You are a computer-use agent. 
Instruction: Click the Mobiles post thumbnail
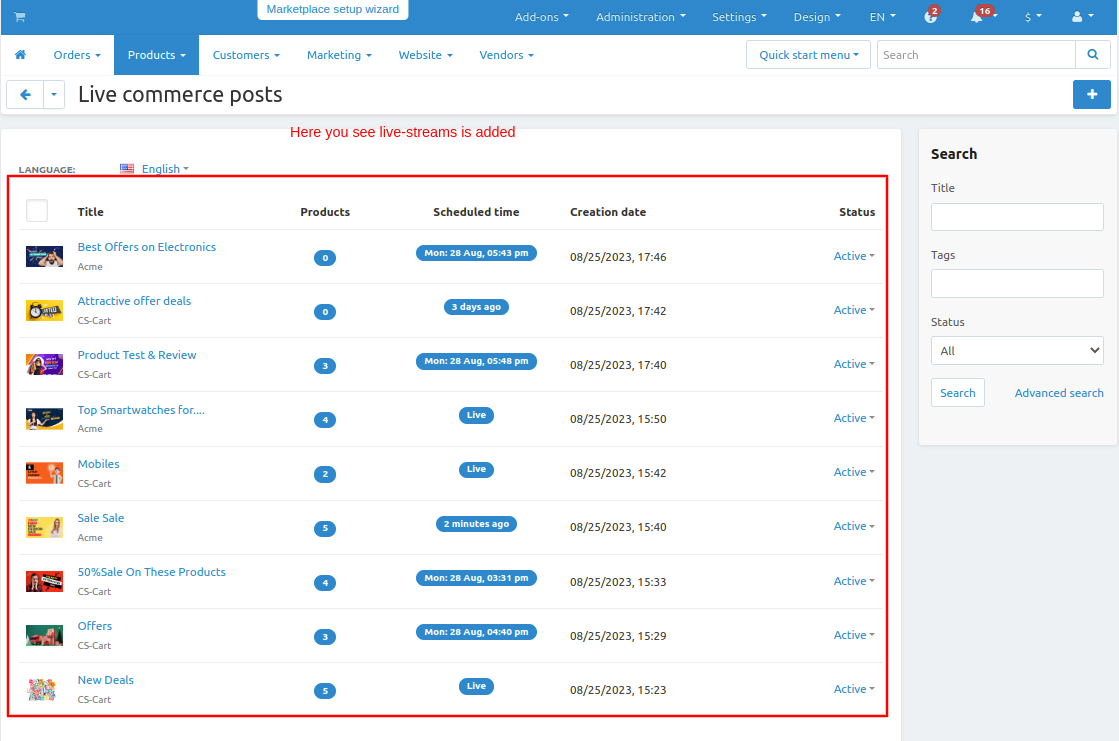point(45,473)
